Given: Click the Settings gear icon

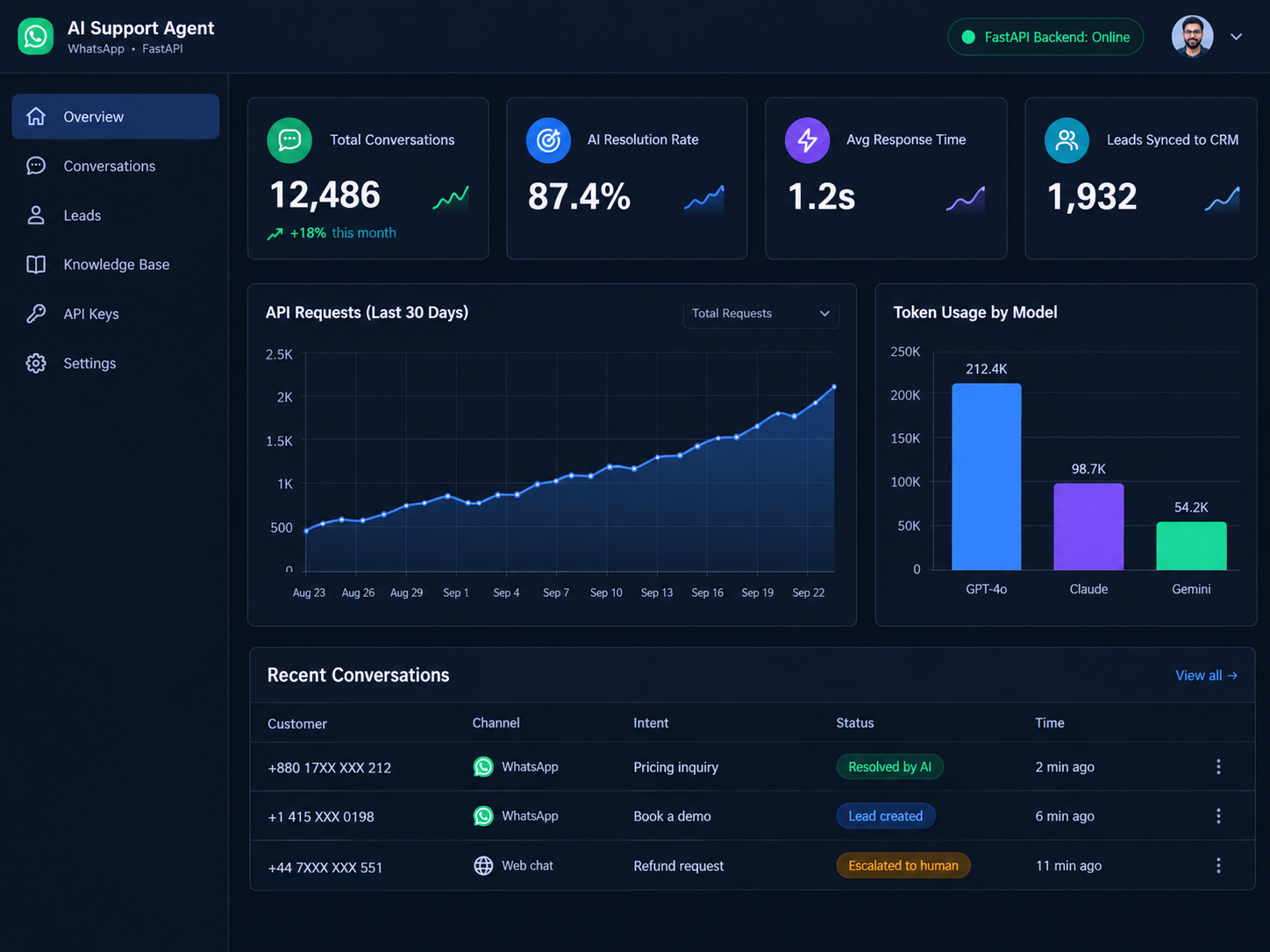Looking at the screenshot, I should coord(36,363).
